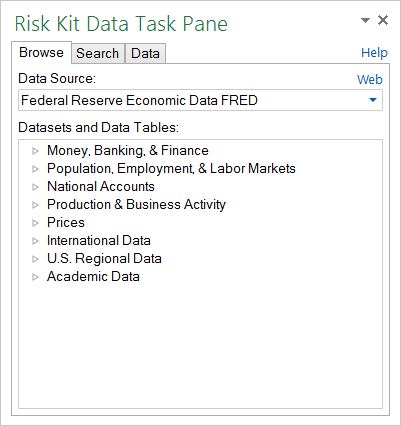401x426 pixels.
Task: Open the Web link for the data source
Action: [x=370, y=80]
